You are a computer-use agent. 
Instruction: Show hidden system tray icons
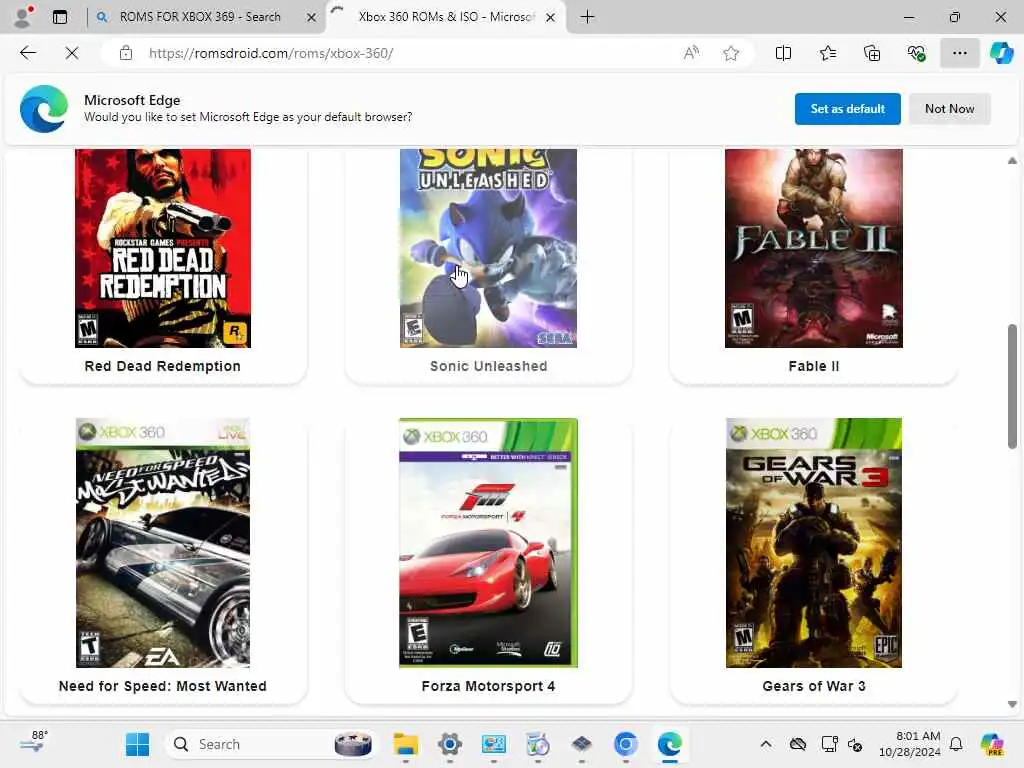(766, 744)
